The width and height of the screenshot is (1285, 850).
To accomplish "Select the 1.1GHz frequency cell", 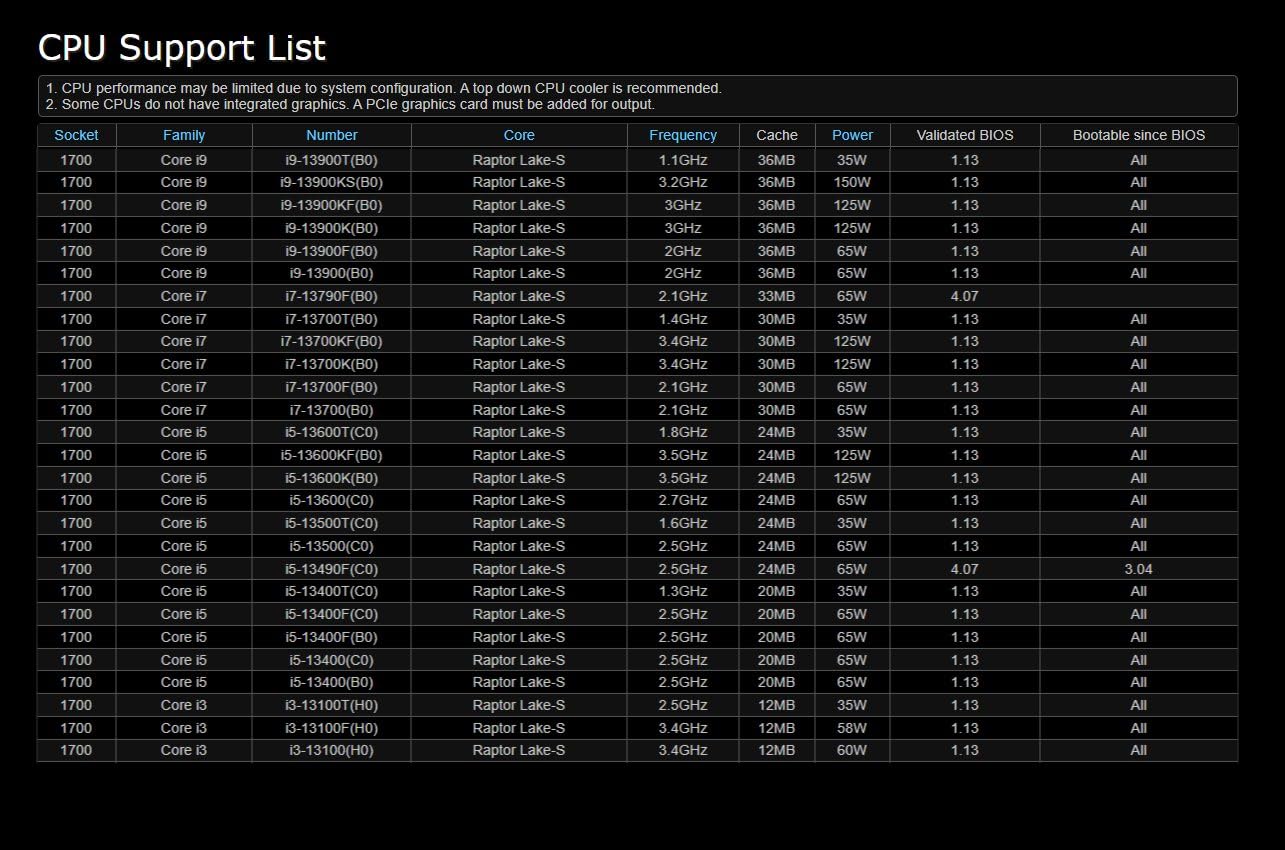I will point(683,160).
